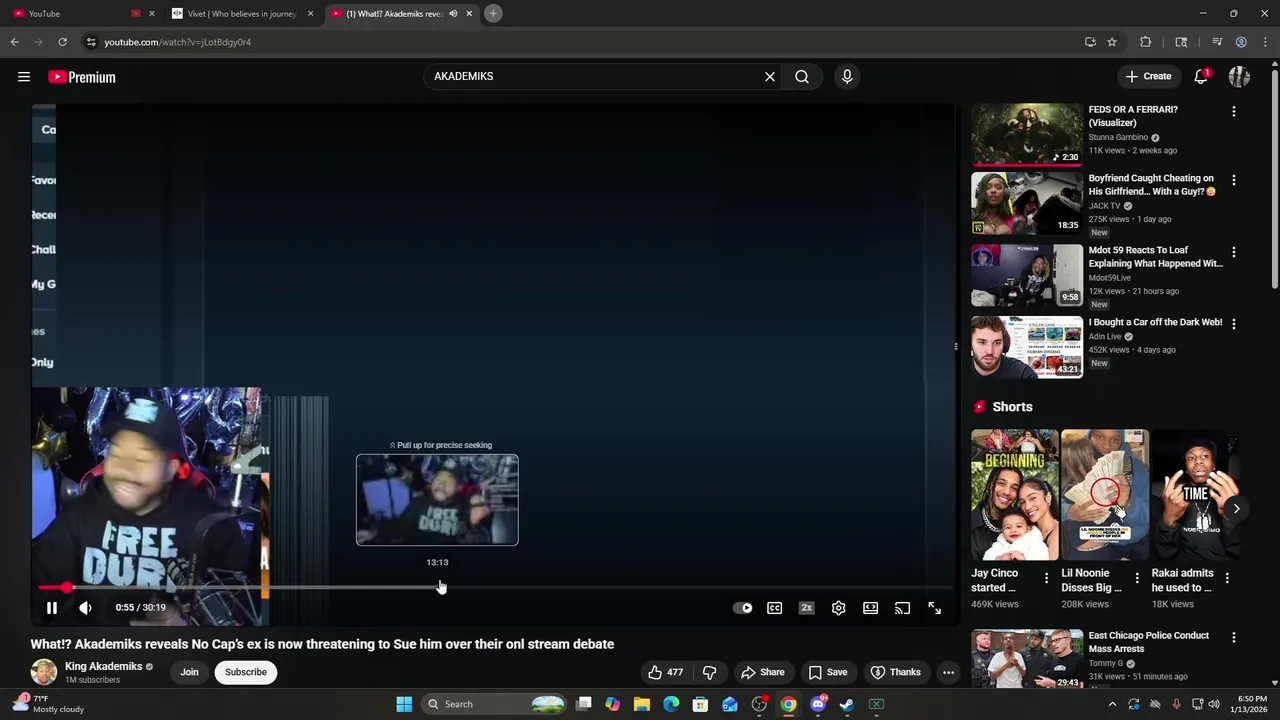
Task: Seek video at the 13:13 position
Action: click(438, 588)
